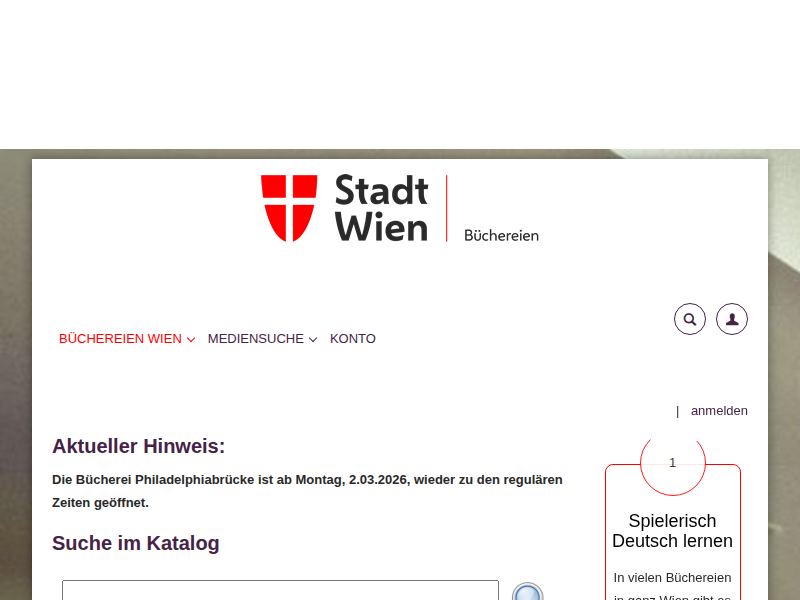Expand chevron next to BÜCHEREIEN WIEN
The height and width of the screenshot is (600, 800).
coord(191,340)
